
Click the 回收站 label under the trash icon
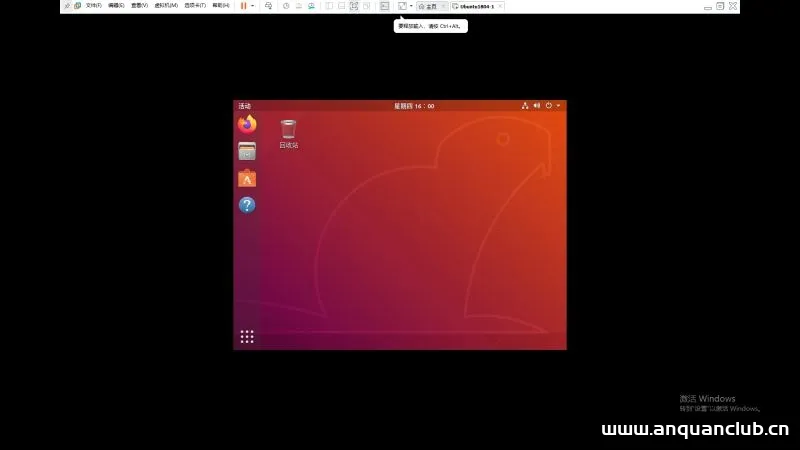coord(288,145)
